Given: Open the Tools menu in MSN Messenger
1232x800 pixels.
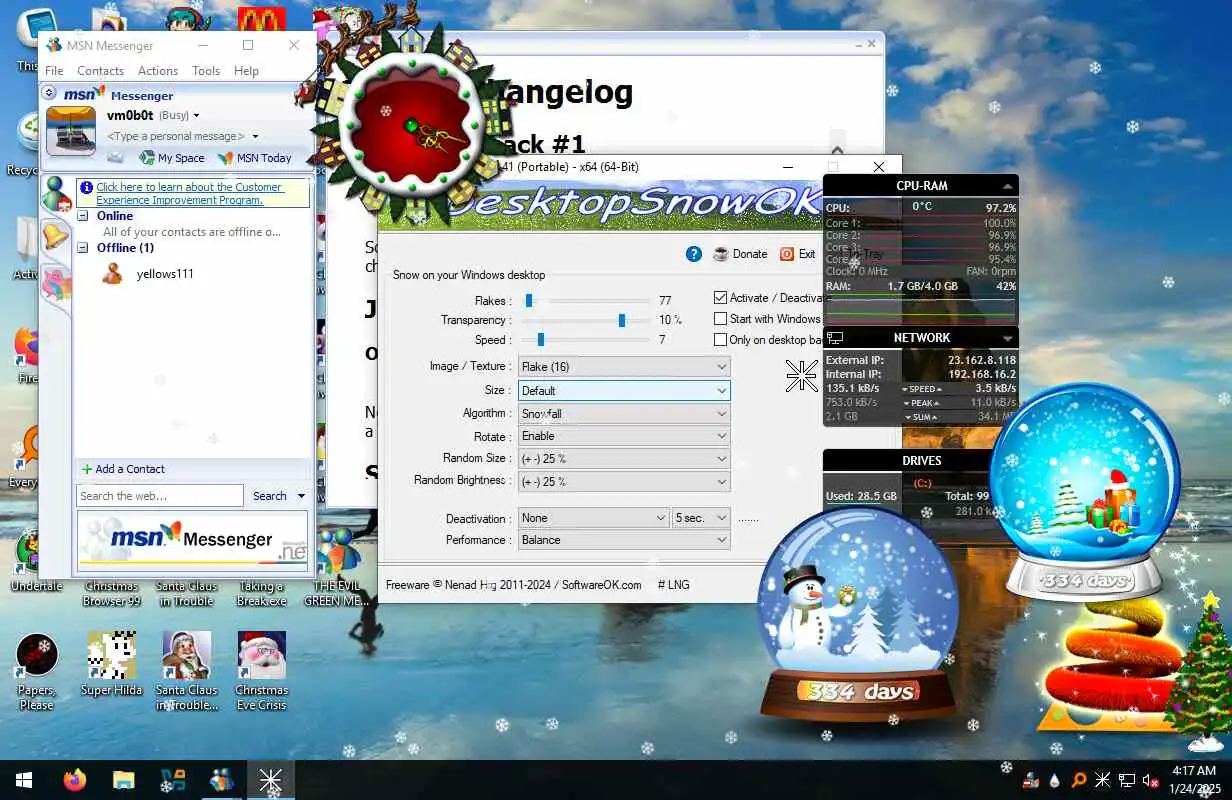Looking at the screenshot, I should [x=206, y=71].
